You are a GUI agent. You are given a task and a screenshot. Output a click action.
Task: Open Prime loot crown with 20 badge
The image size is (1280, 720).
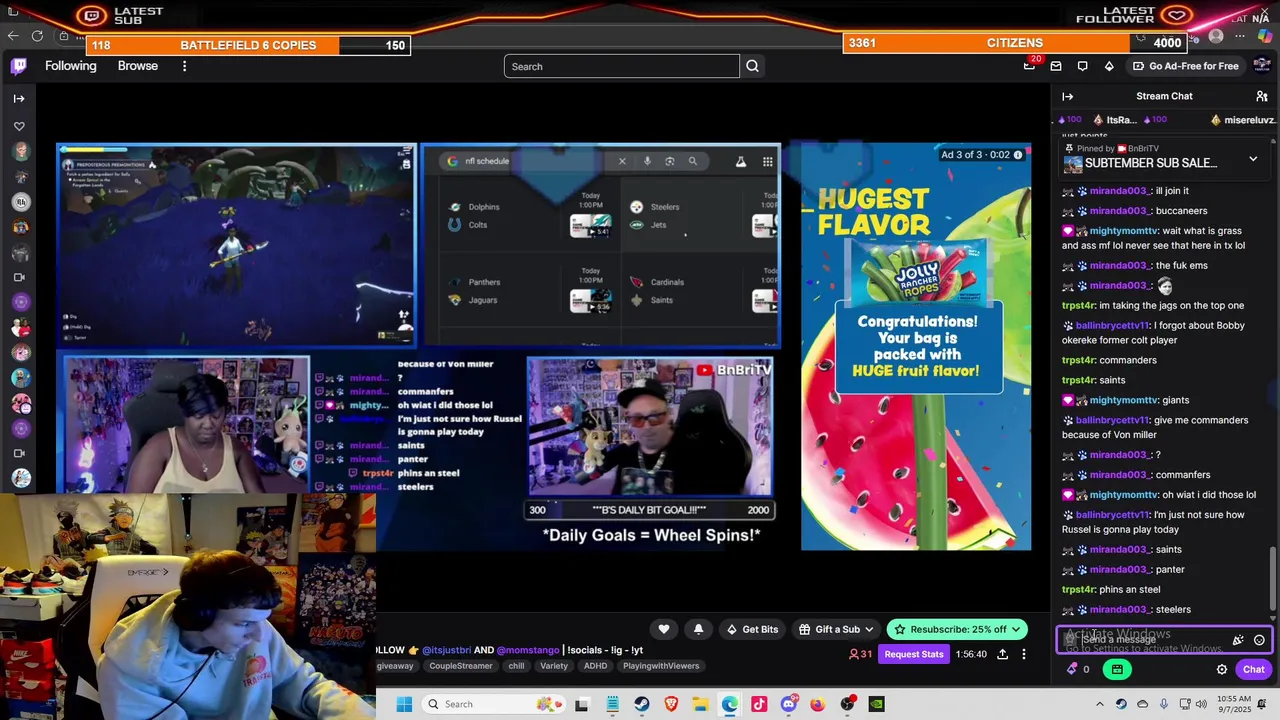click(1030, 65)
